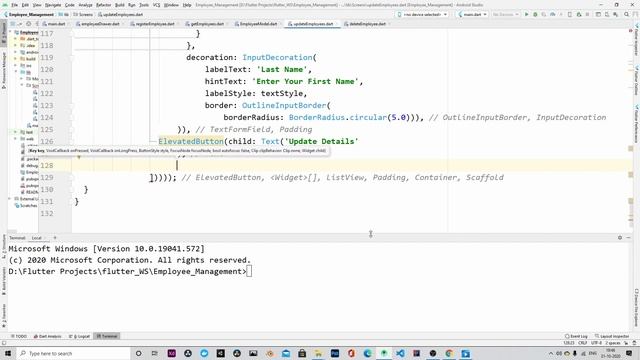
Task: Open the Layout Inspector
Action: coord(612,336)
